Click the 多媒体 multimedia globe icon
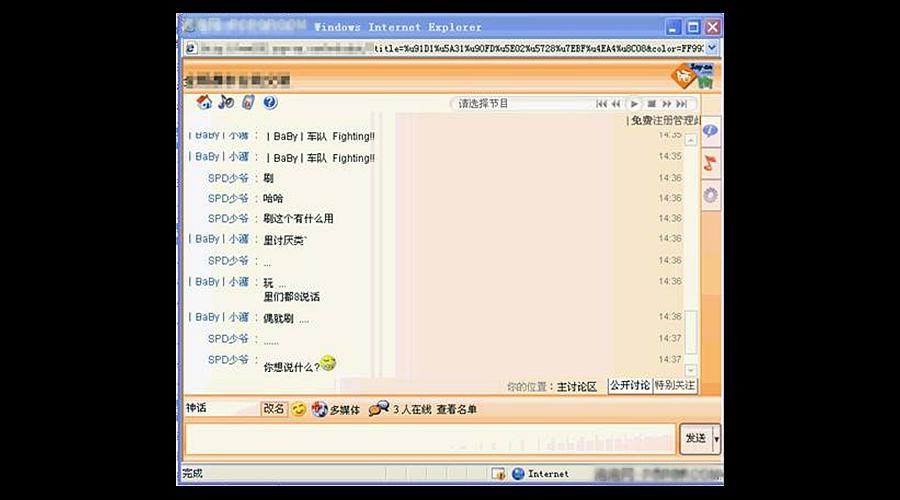Image resolution: width=900 pixels, height=500 pixels. click(x=319, y=409)
